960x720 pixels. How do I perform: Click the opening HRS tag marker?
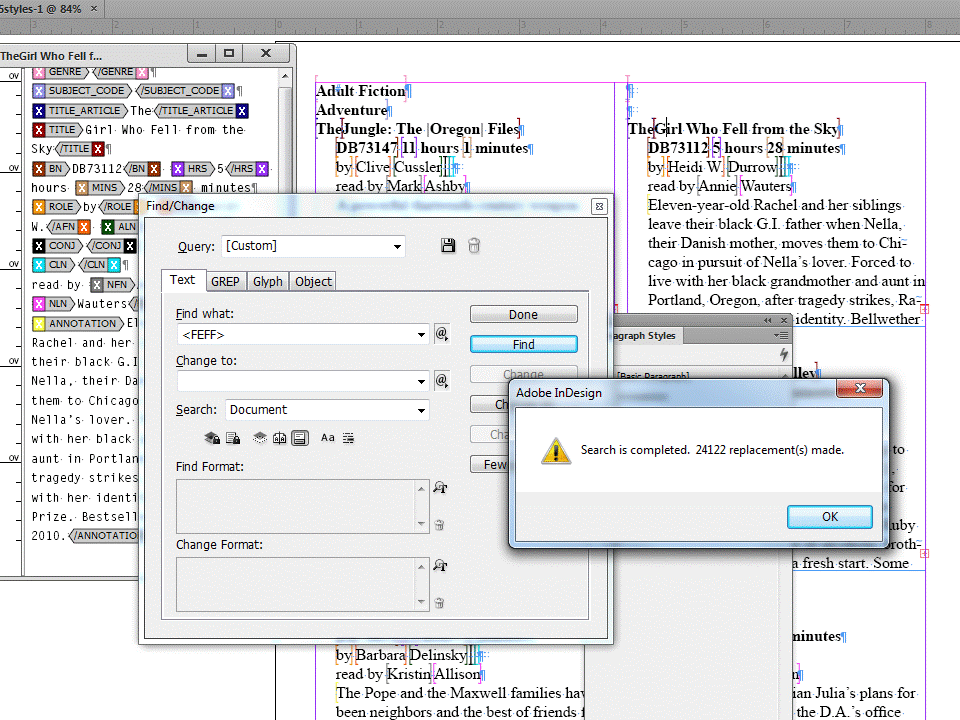[x=192, y=168]
